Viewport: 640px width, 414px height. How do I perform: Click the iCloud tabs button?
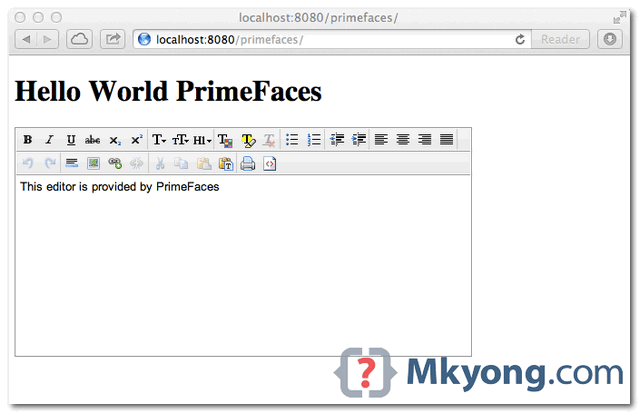pyautogui.click(x=79, y=40)
